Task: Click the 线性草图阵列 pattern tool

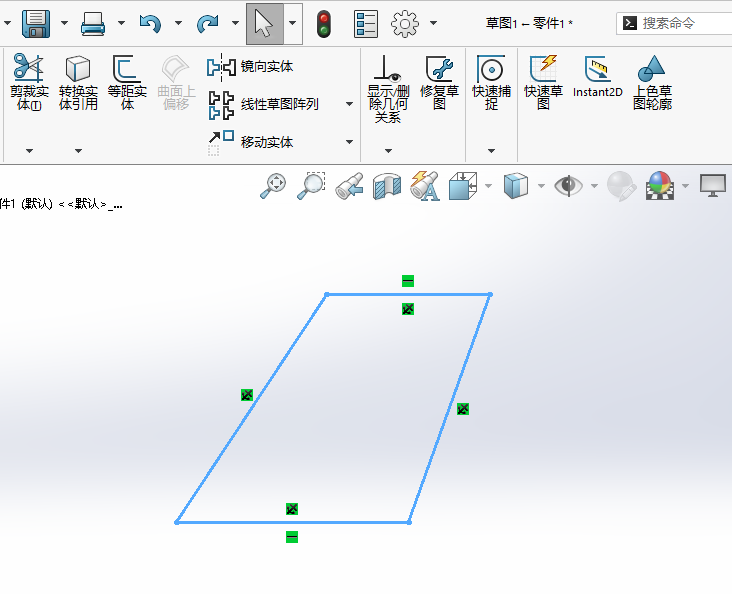Action: (264, 104)
